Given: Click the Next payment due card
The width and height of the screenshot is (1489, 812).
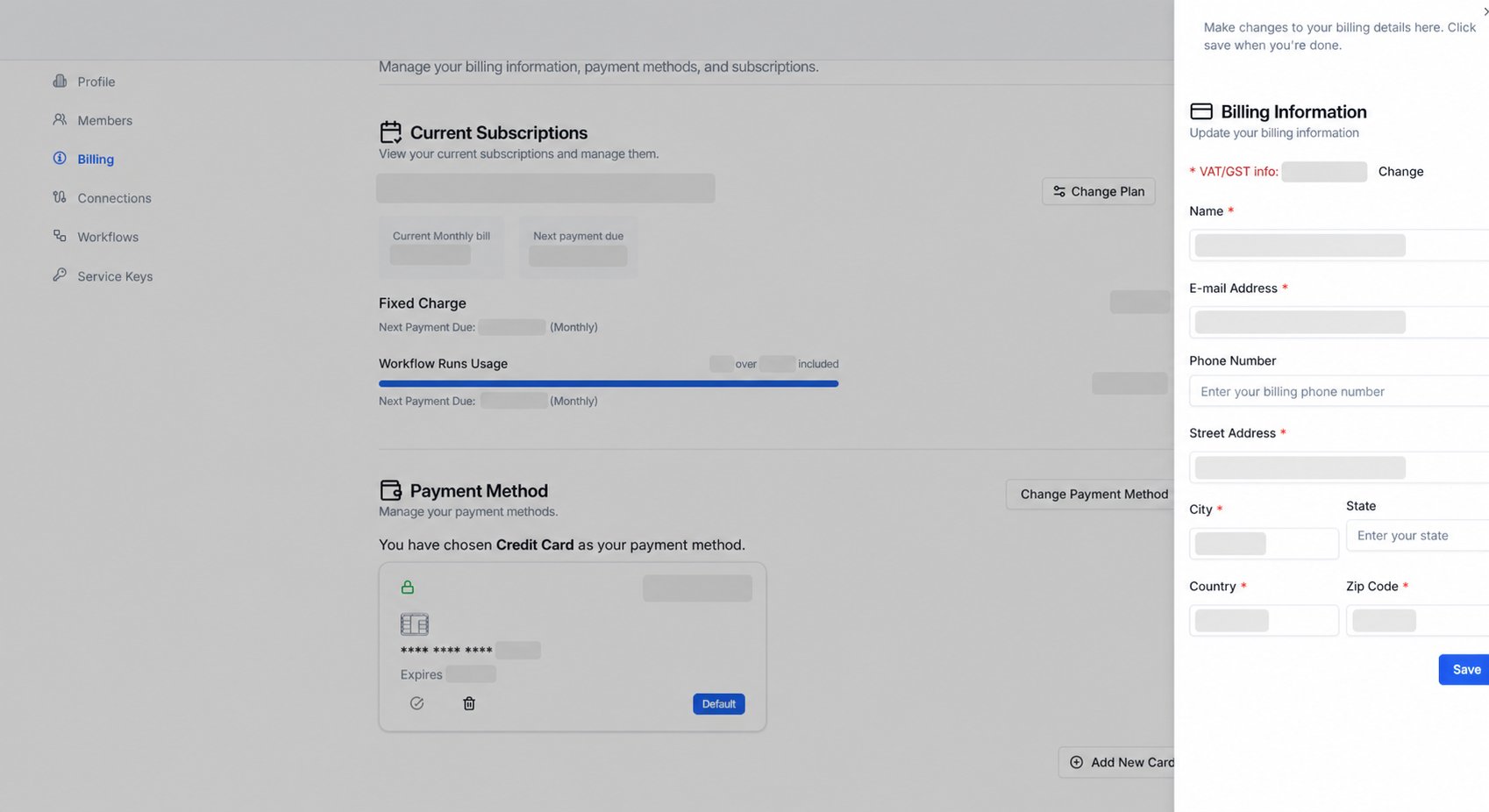Looking at the screenshot, I should [578, 247].
